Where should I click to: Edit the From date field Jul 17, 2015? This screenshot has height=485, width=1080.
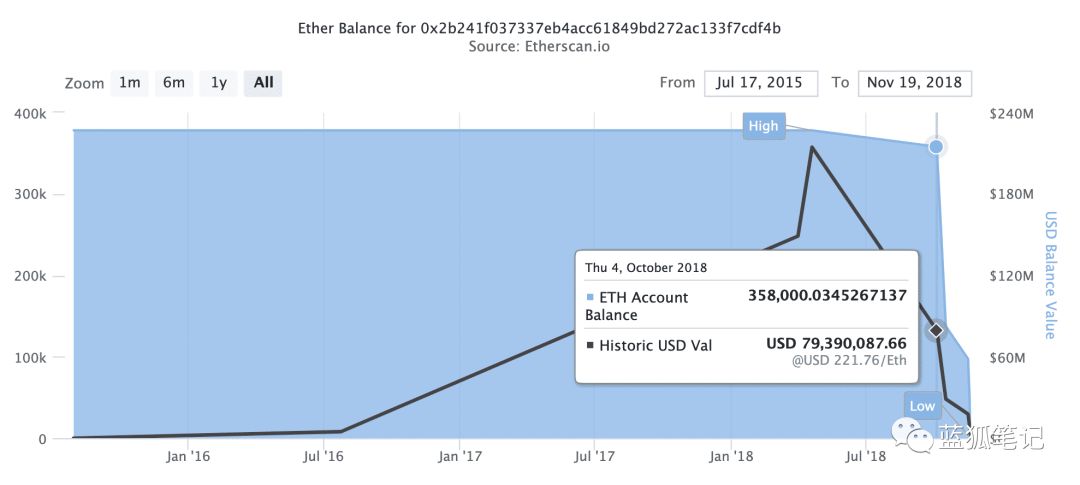click(761, 83)
